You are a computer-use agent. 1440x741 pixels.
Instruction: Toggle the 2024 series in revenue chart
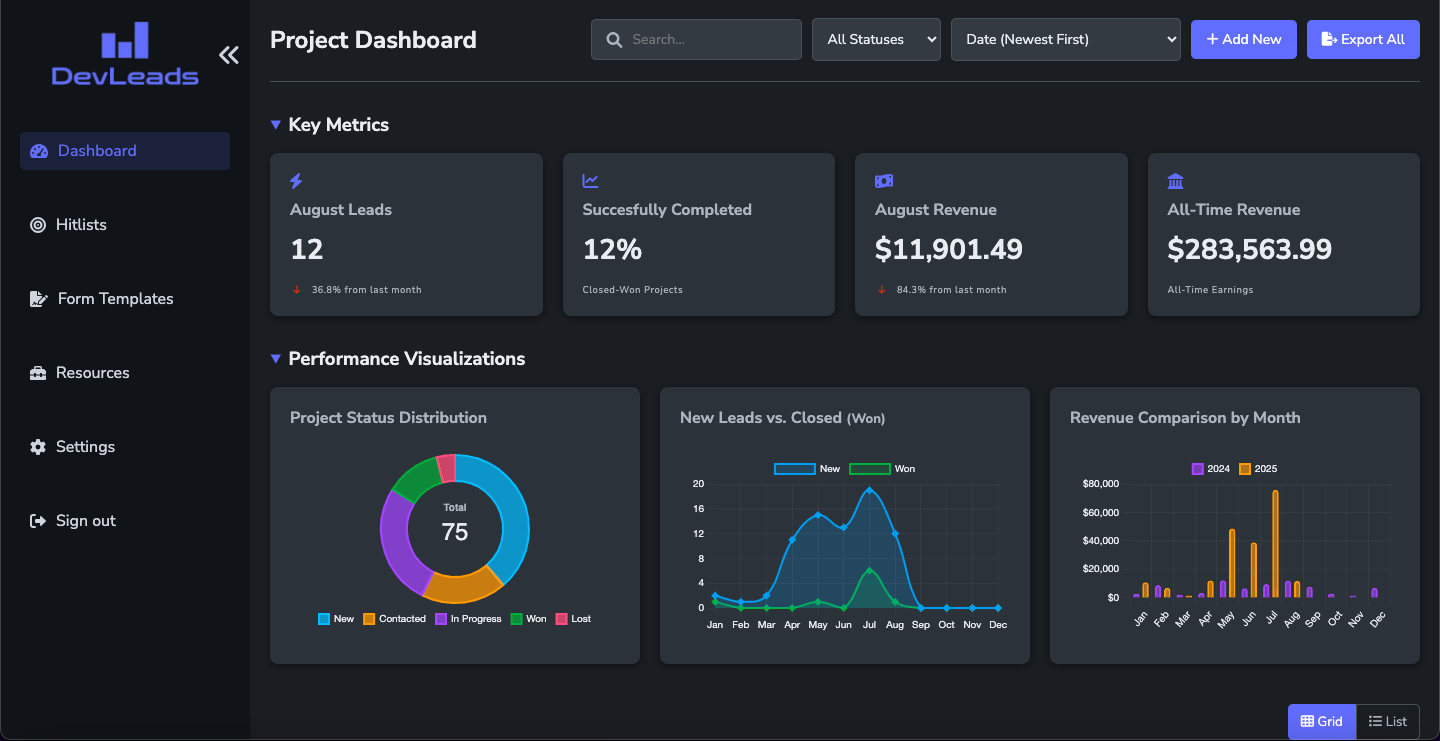coord(1211,469)
